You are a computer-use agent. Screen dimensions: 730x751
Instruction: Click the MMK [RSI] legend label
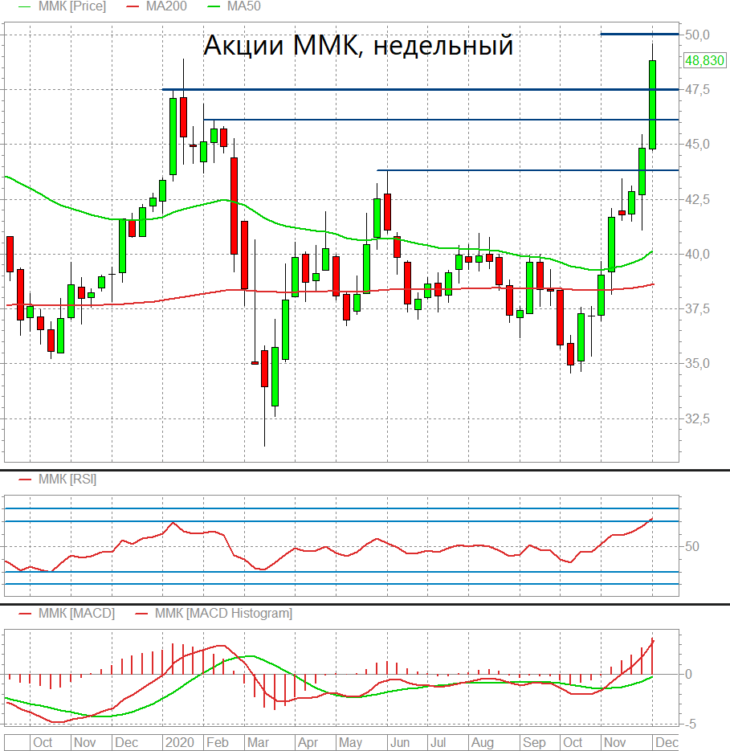point(68,479)
